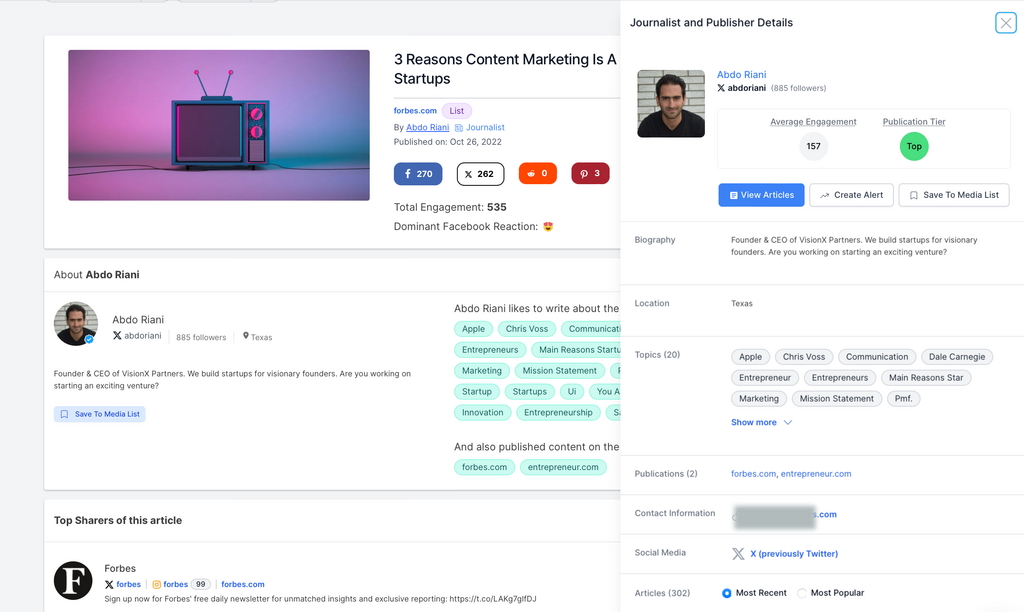The height and width of the screenshot is (612, 1024).
Task: Click Save To Media List in details panel
Action: pos(954,195)
